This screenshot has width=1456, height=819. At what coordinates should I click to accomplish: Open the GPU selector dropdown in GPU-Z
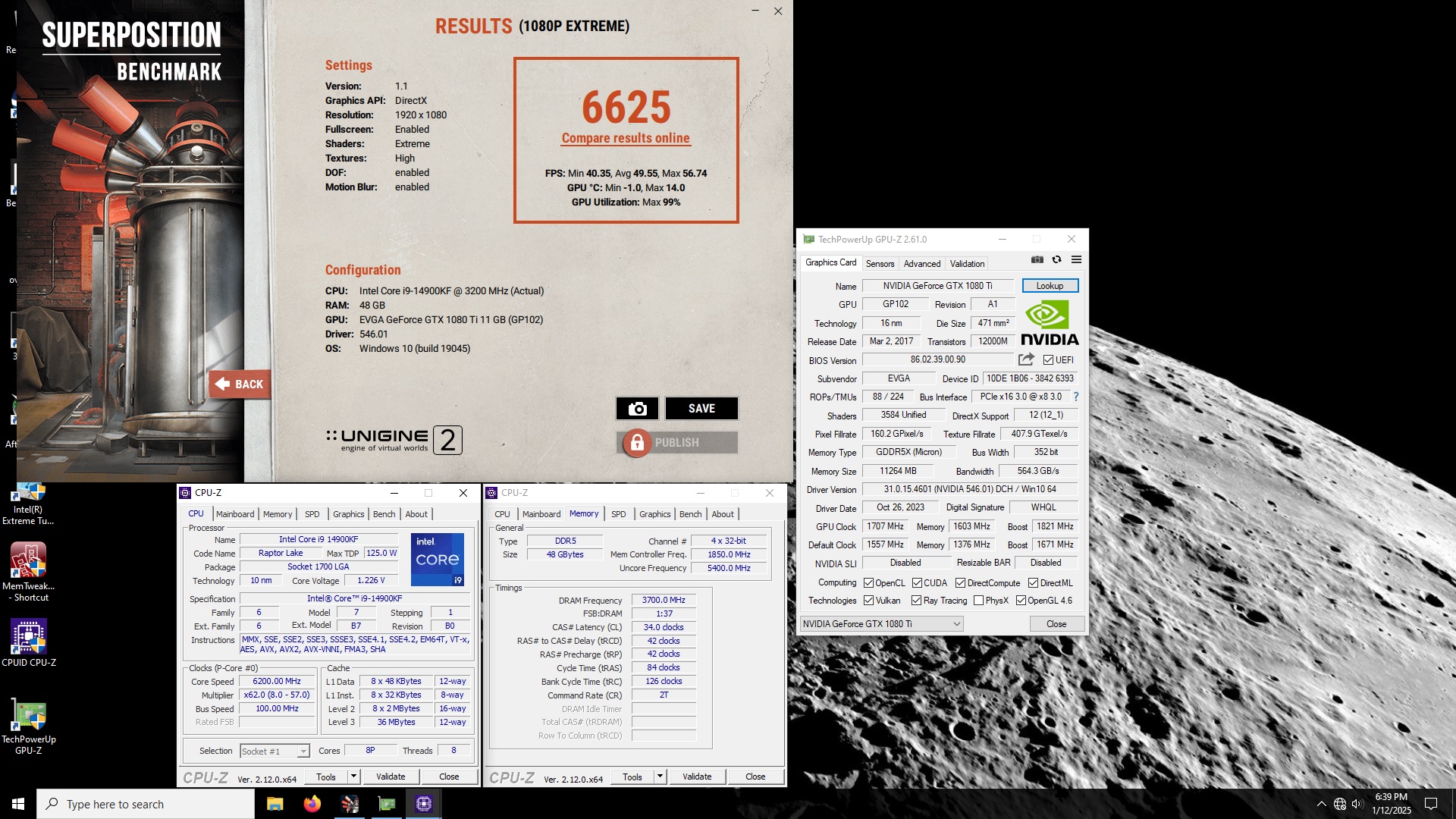pos(882,624)
